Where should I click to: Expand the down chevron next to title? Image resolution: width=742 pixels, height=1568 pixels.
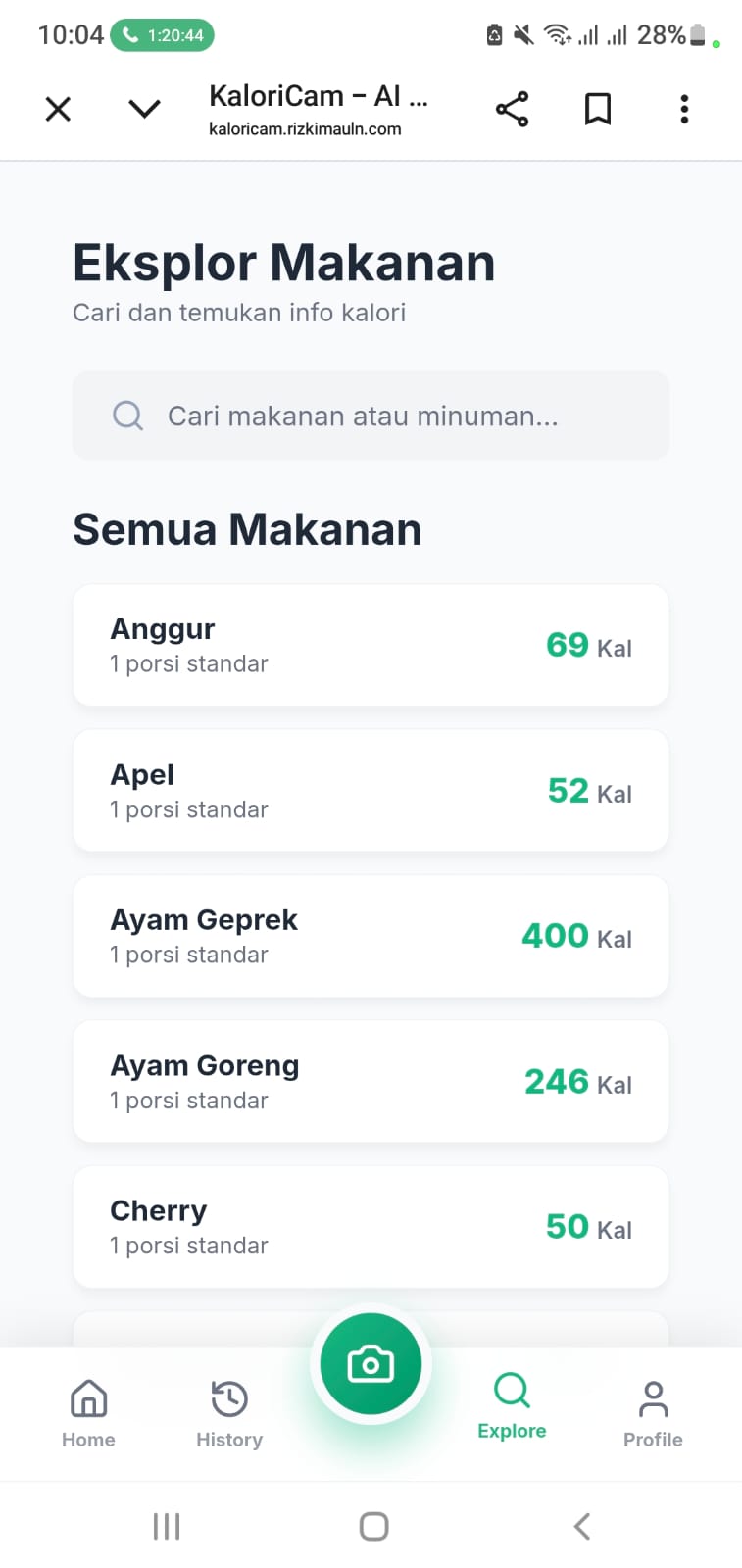(144, 109)
